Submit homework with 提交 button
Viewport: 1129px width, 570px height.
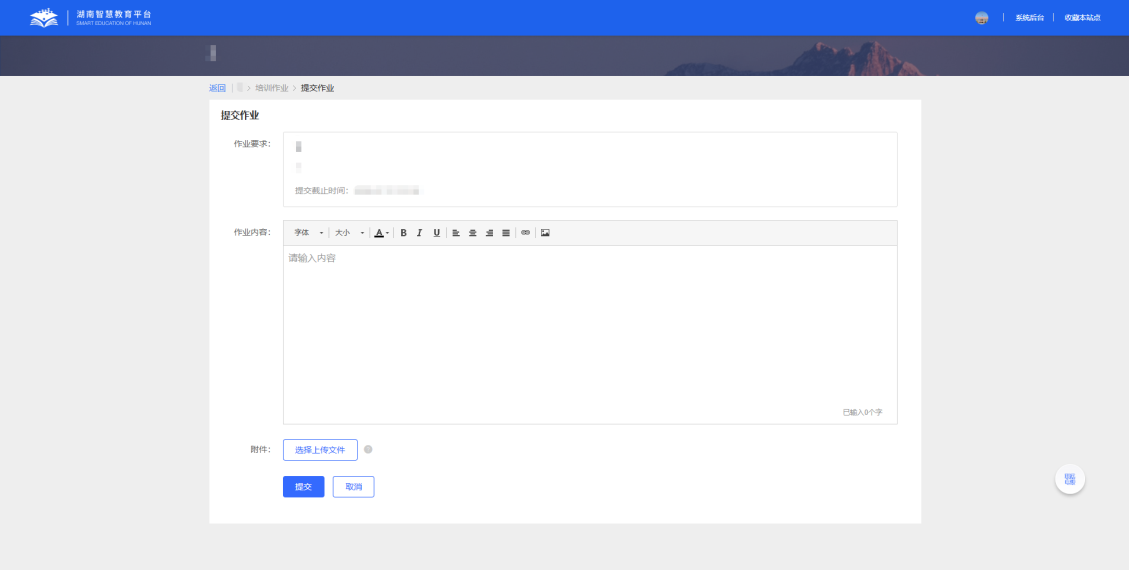pyautogui.click(x=304, y=487)
